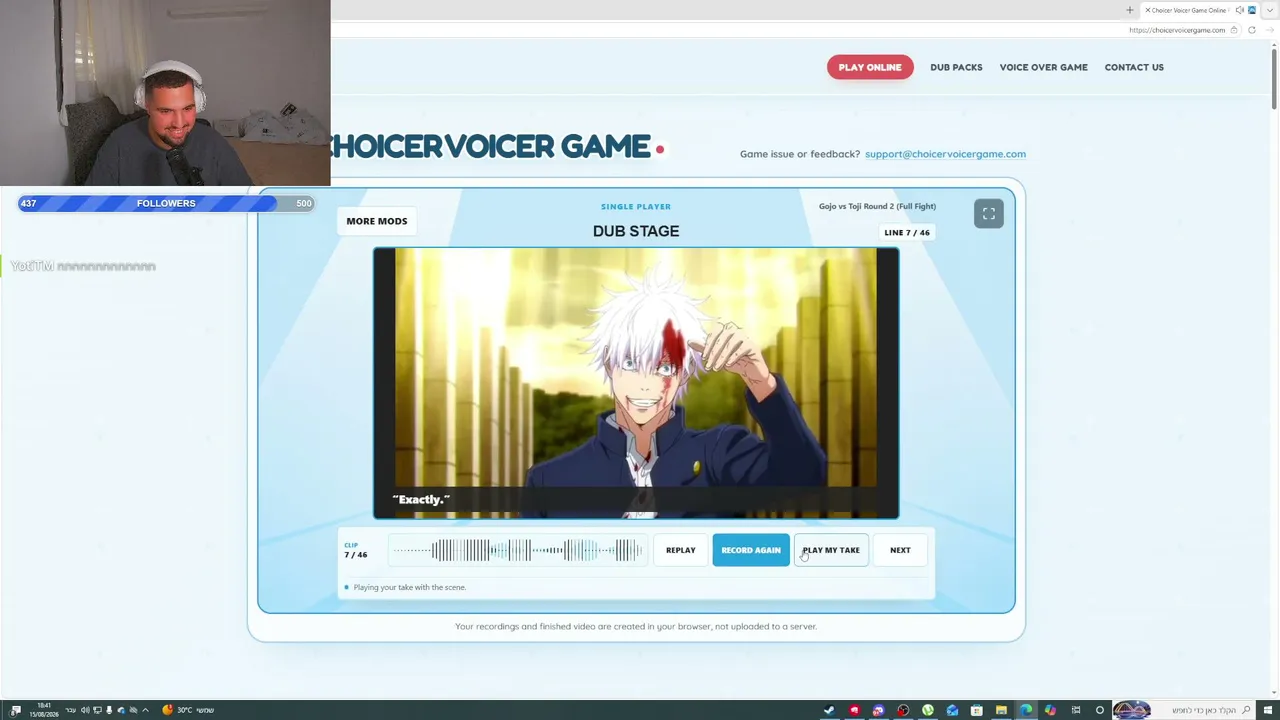The height and width of the screenshot is (720, 1280).
Task: Open the taskbar clock and date
Action: click(44, 710)
